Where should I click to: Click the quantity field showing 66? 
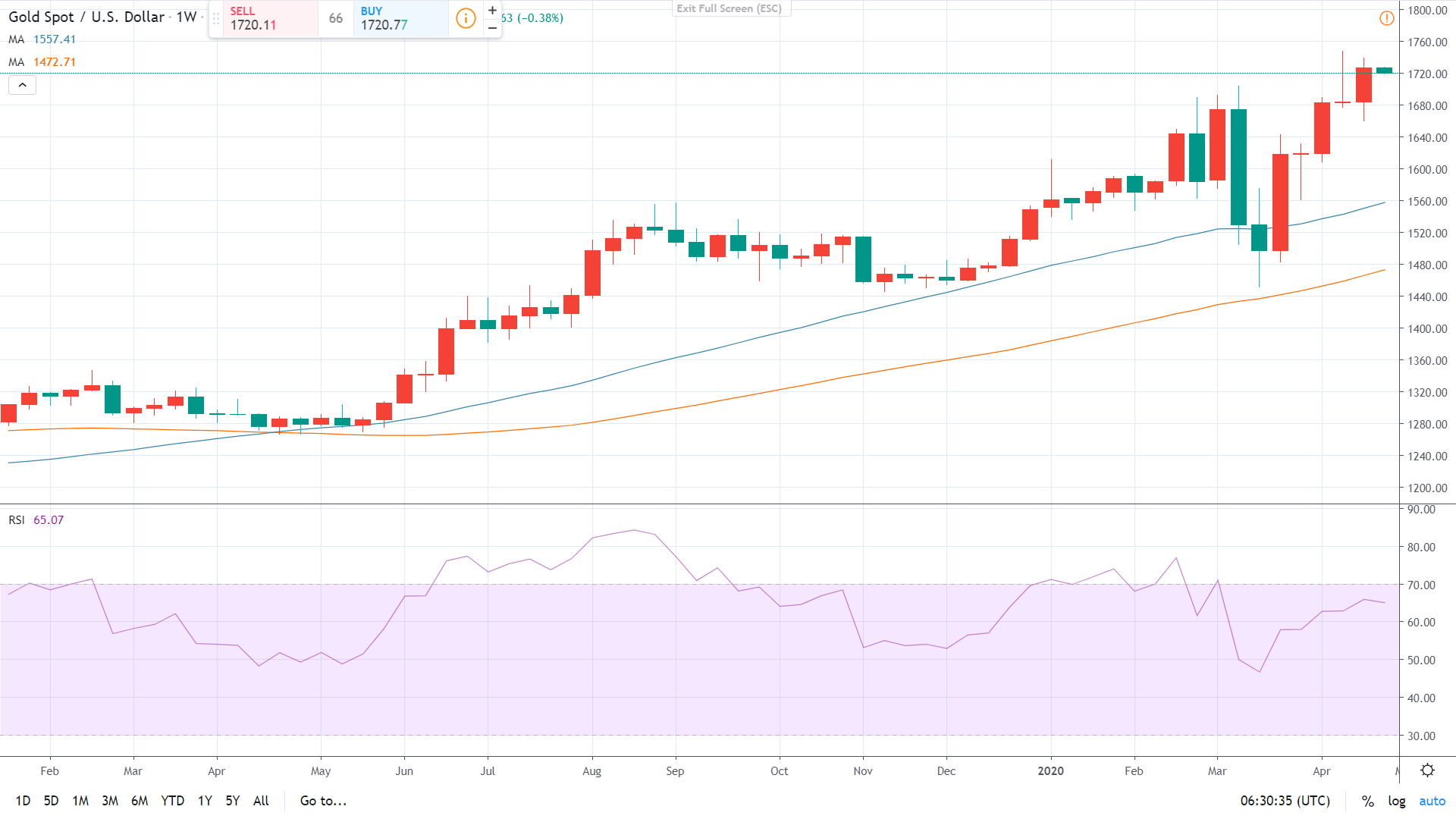pyautogui.click(x=336, y=18)
